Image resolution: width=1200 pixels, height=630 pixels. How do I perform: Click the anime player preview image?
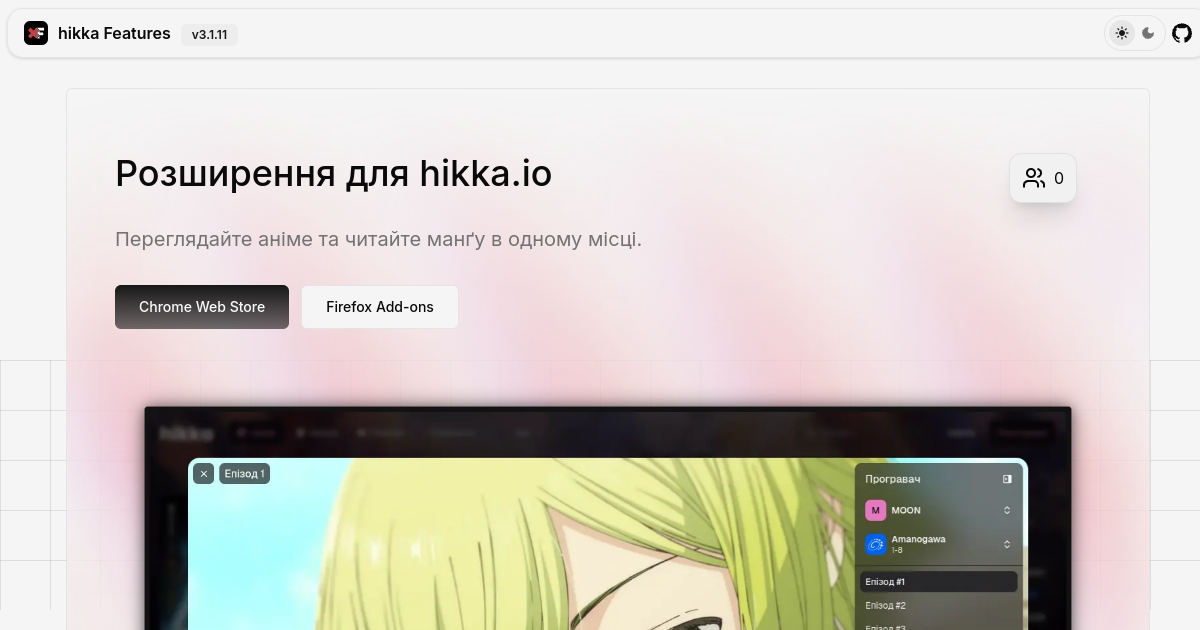608,518
